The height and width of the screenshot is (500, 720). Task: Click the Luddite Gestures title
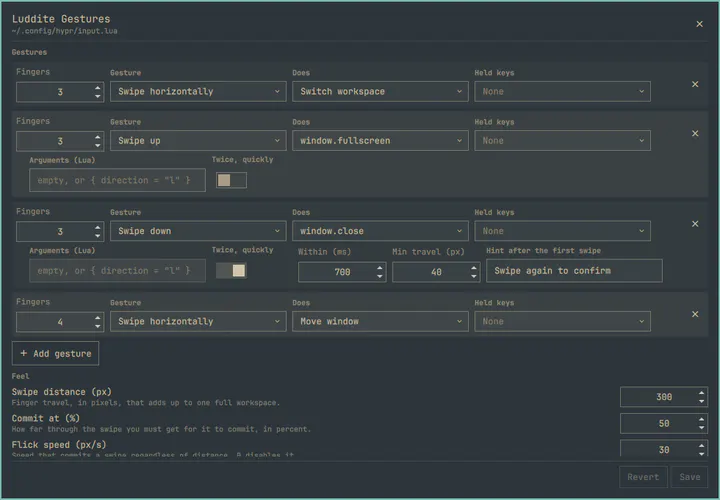pos(61,19)
